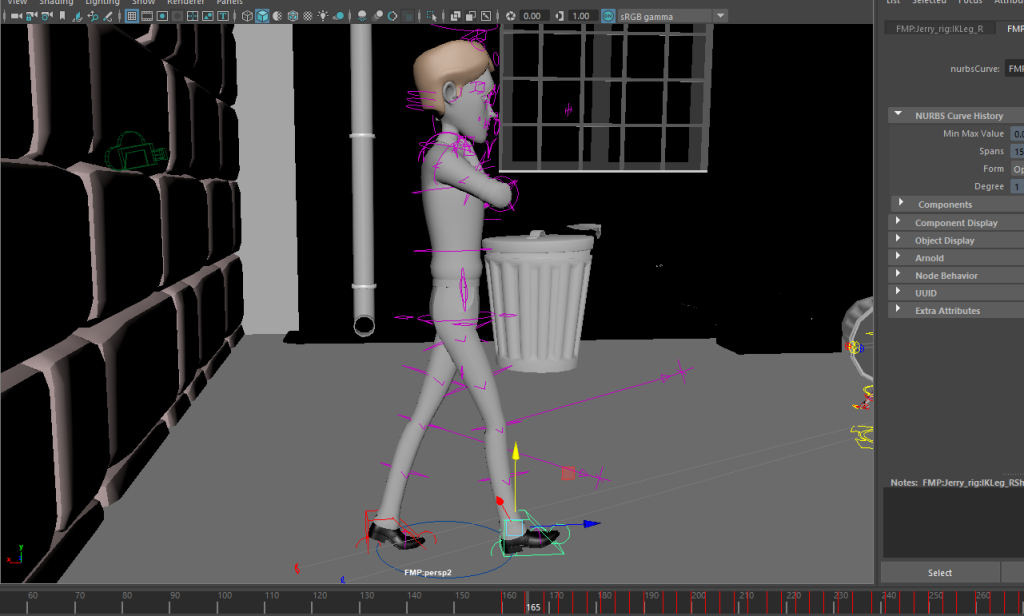Expand the Extra Attributes section
This screenshot has width=1024, height=616.
[899, 310]
